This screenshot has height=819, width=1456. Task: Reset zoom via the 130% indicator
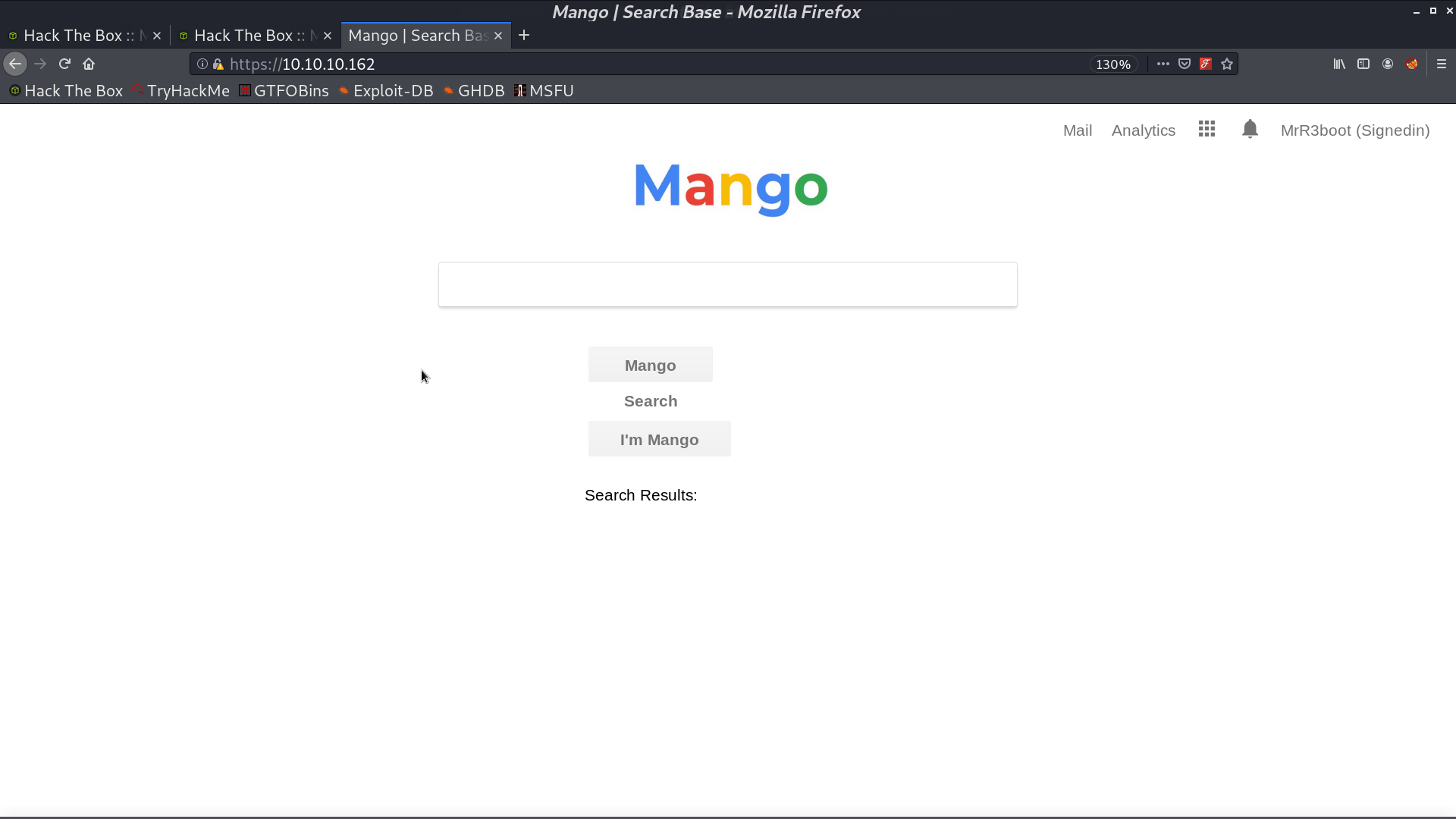1113,64
